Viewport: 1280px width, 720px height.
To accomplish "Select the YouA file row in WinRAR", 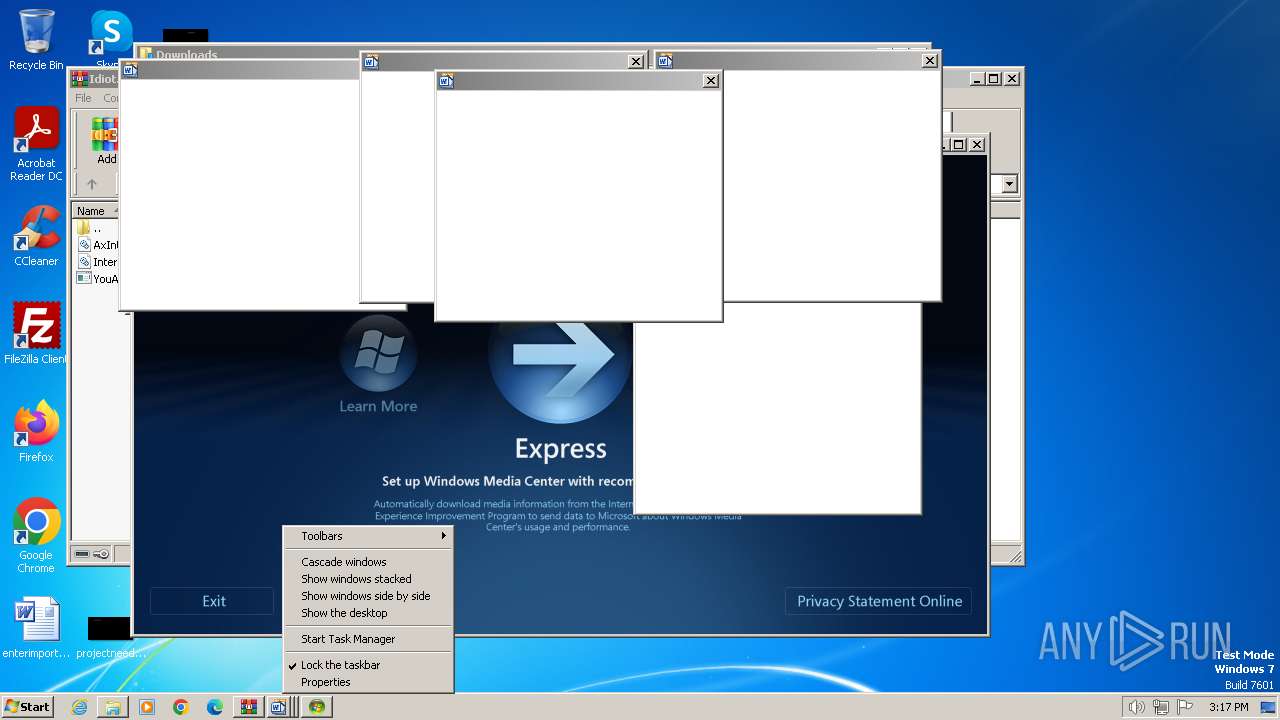I will click(x=96, y=279).
